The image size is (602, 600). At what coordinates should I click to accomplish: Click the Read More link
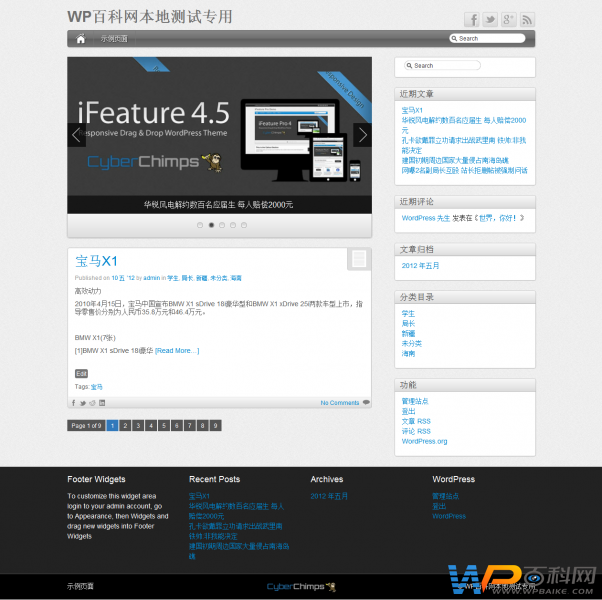(177, 350)
